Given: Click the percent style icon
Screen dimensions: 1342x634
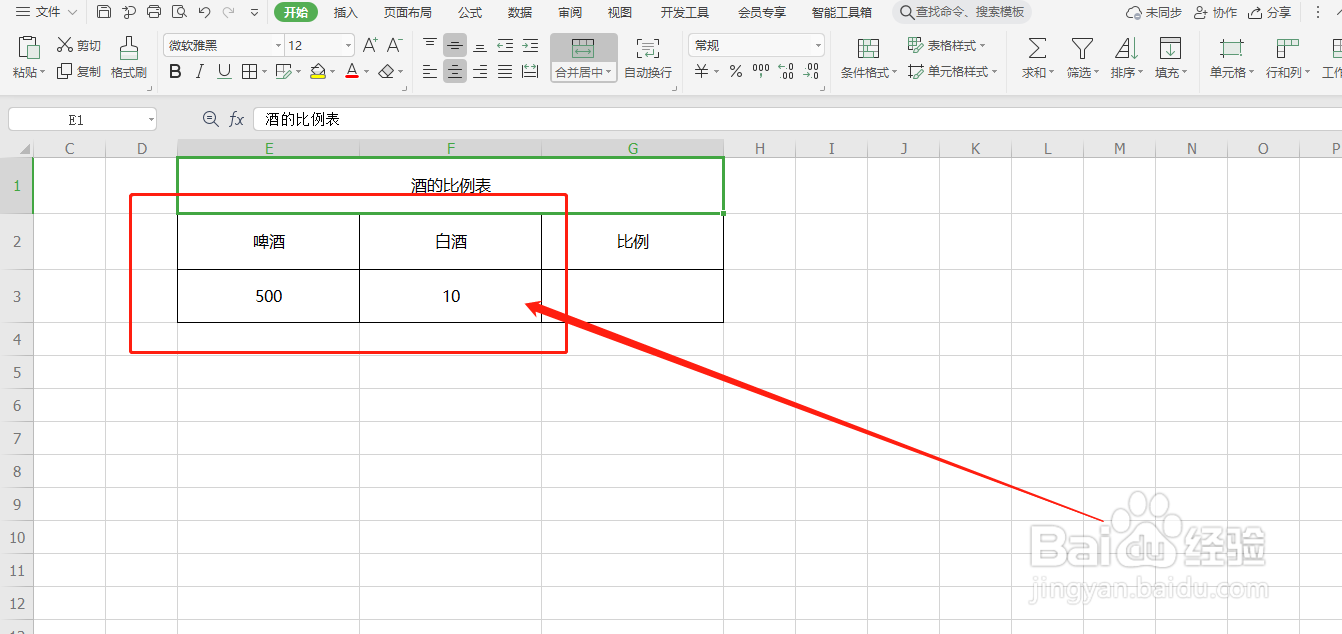Looking at the screenshot, I should (x=735, y=71).
